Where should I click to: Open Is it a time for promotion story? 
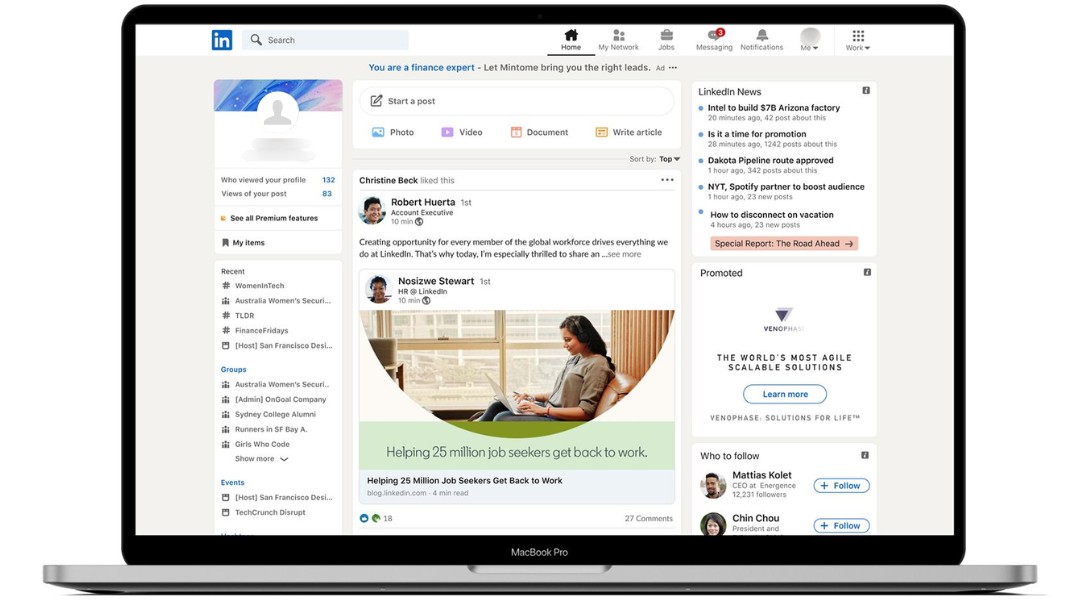[x=757, y=134]
